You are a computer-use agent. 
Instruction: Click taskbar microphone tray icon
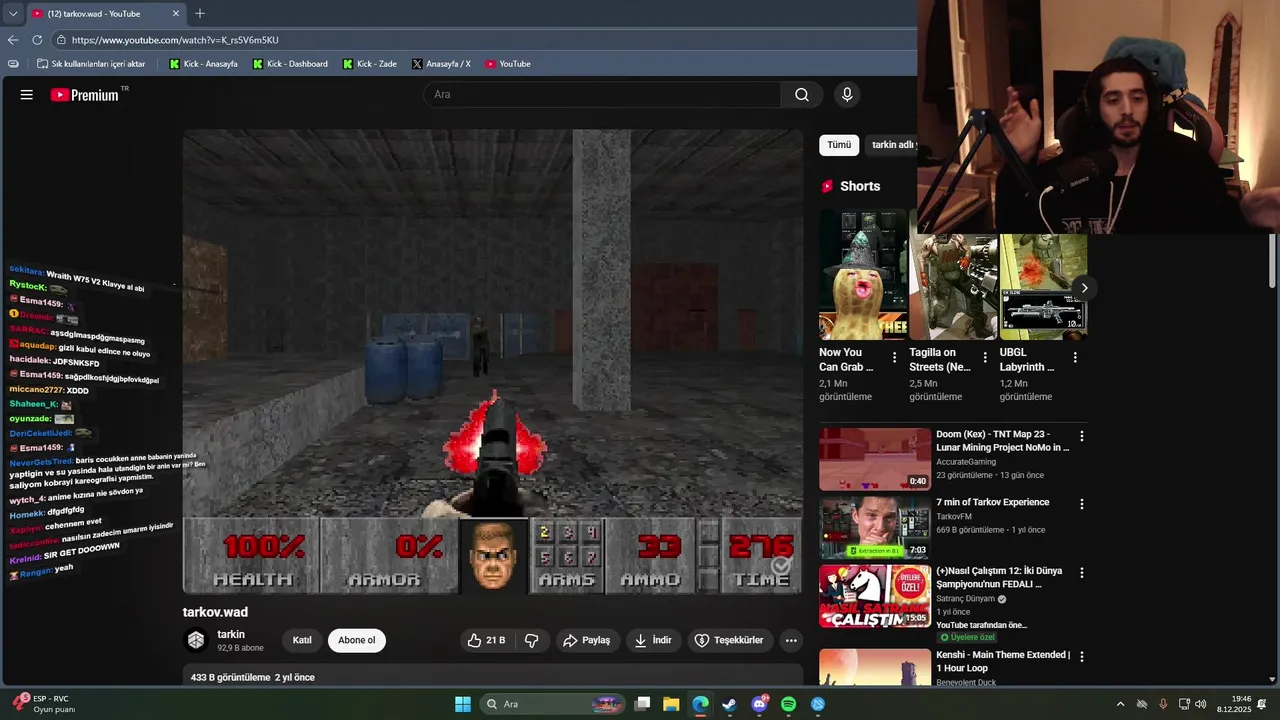(1163, 704)
